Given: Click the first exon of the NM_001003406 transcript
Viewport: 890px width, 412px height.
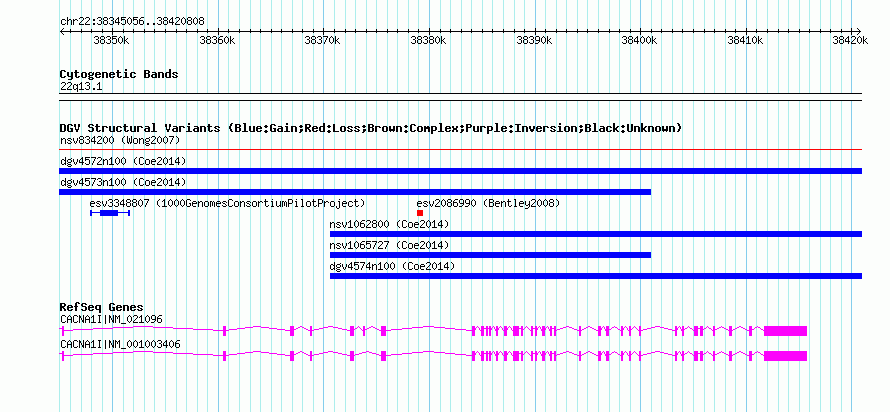Looking at the screenshot, I should (62, 356).
